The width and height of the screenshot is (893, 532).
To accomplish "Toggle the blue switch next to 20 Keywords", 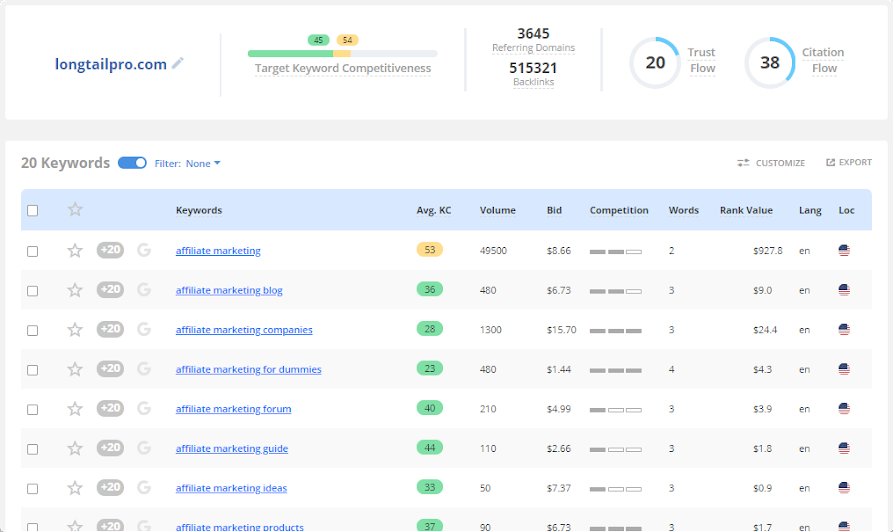I will (x=132, y=163).
